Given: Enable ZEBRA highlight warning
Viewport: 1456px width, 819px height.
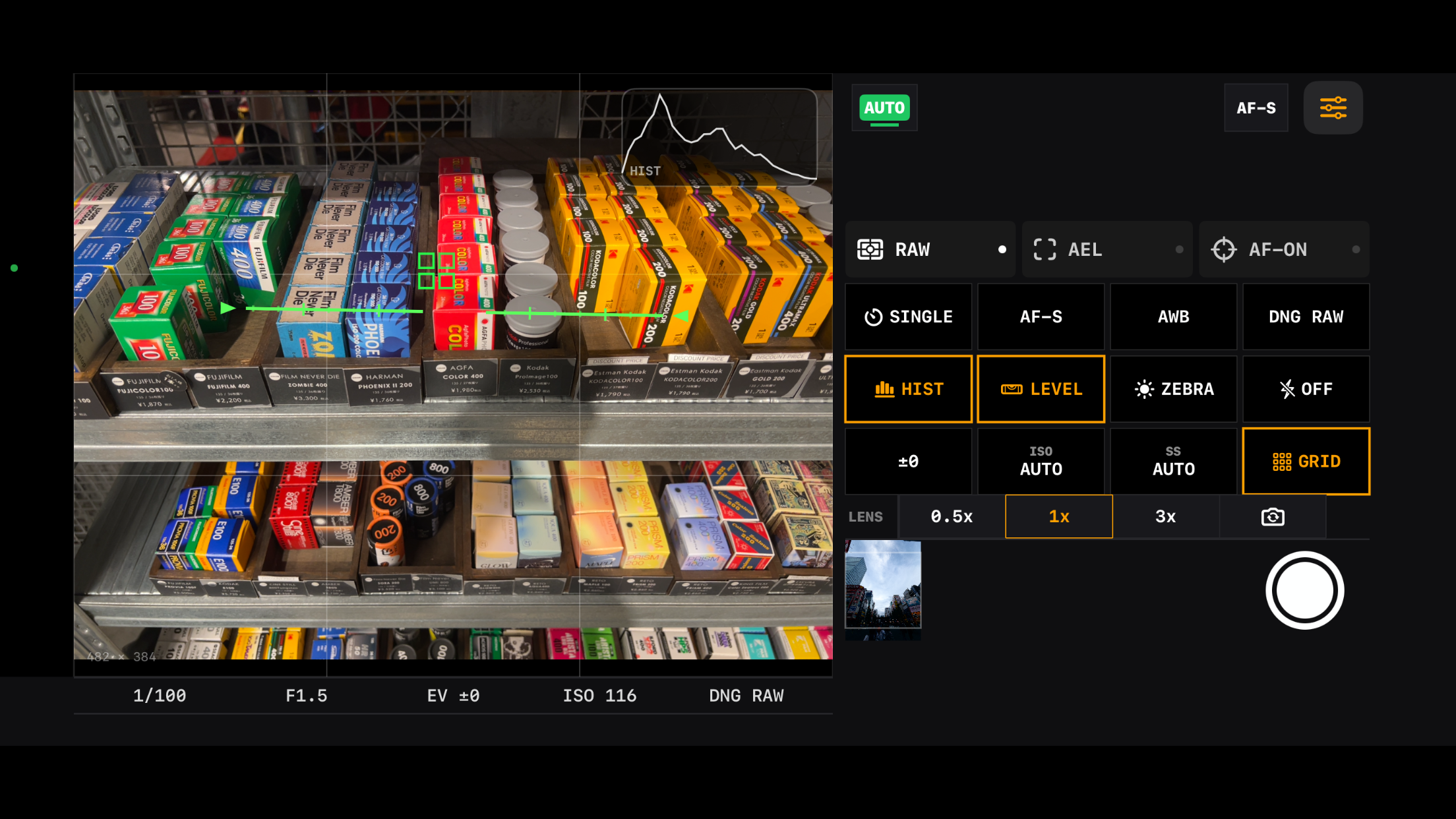Looking at the screenshot, I should click(1173, 389).
